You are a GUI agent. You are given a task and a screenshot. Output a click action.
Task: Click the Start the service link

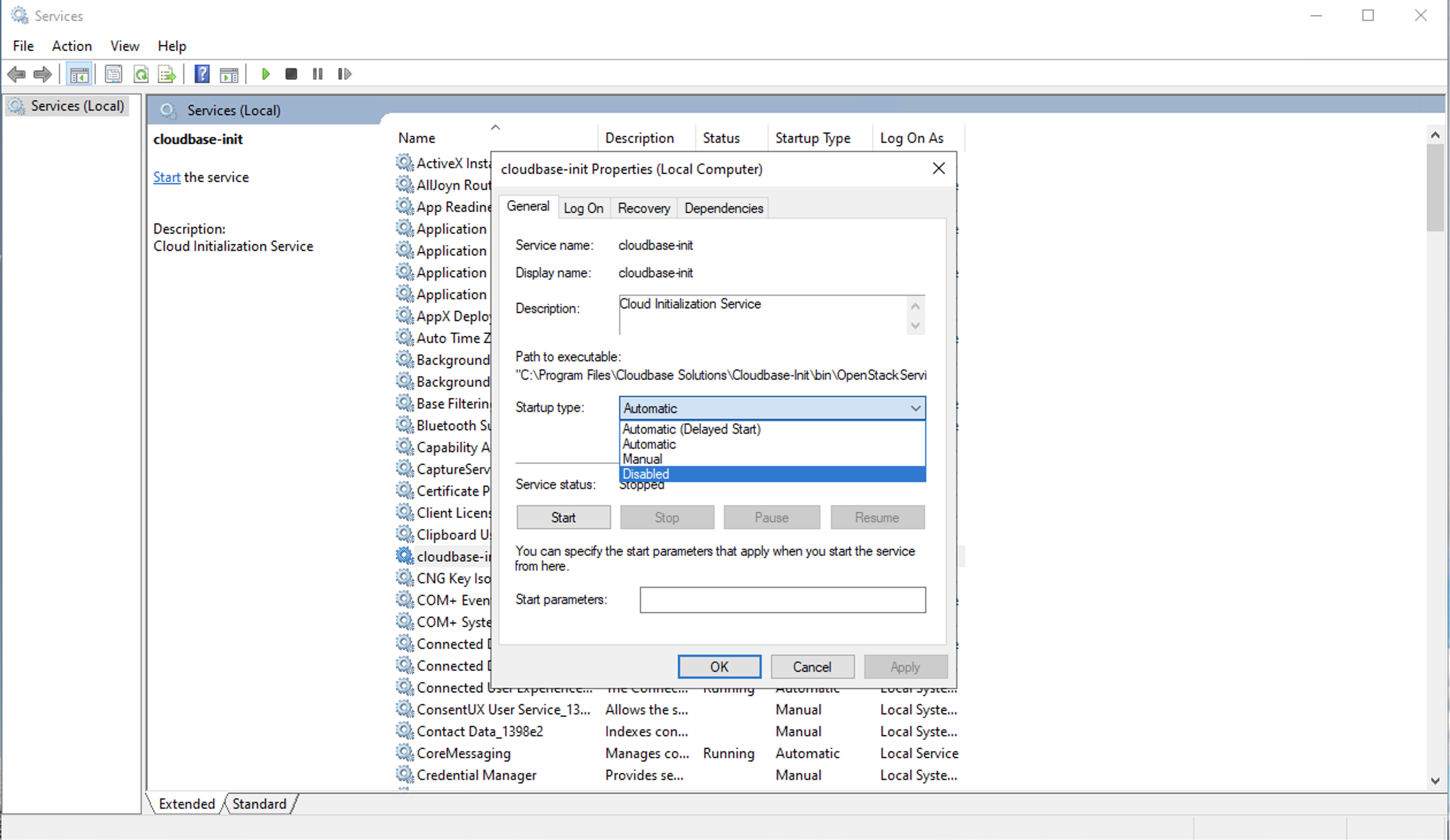click(x=167, y=177)
